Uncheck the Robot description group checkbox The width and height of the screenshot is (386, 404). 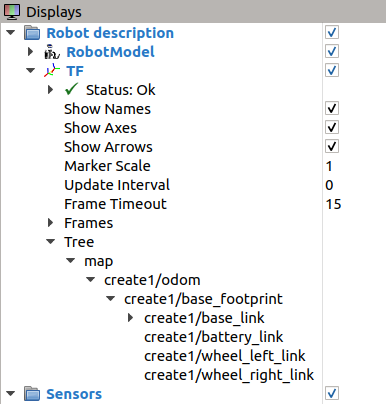[x=332, y=33]
